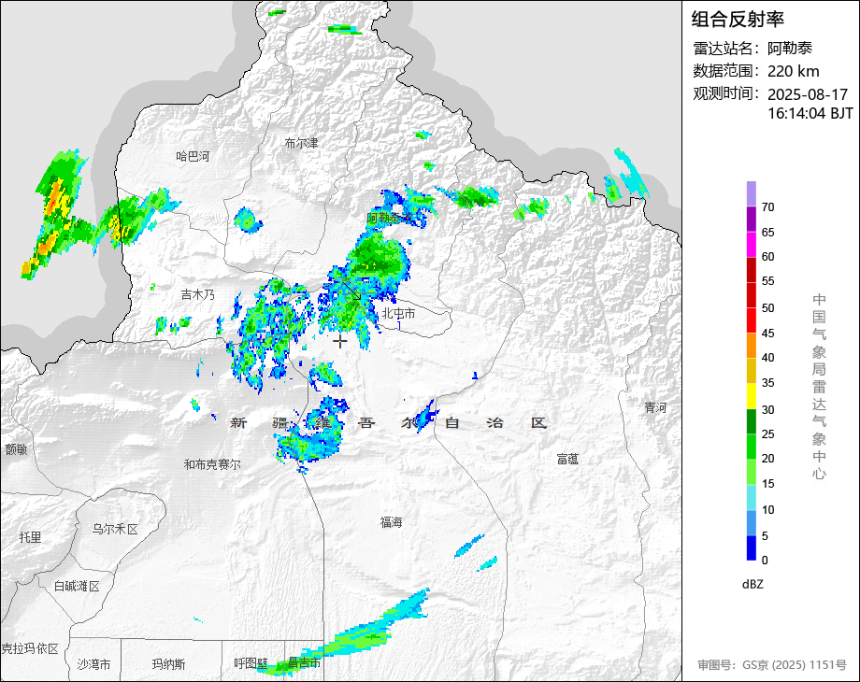Click the data range value 220 km
This screenshot has height=682, width=860.
(793, 71)
